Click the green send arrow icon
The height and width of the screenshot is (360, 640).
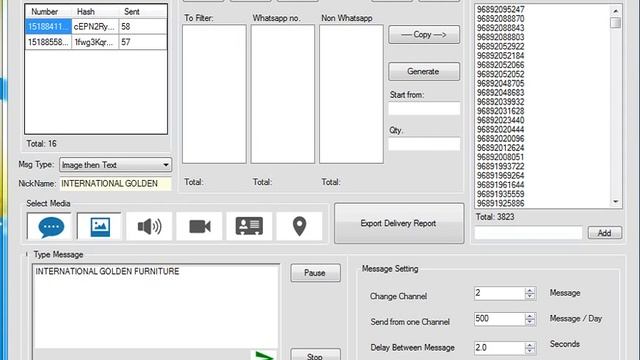(264, 355)
